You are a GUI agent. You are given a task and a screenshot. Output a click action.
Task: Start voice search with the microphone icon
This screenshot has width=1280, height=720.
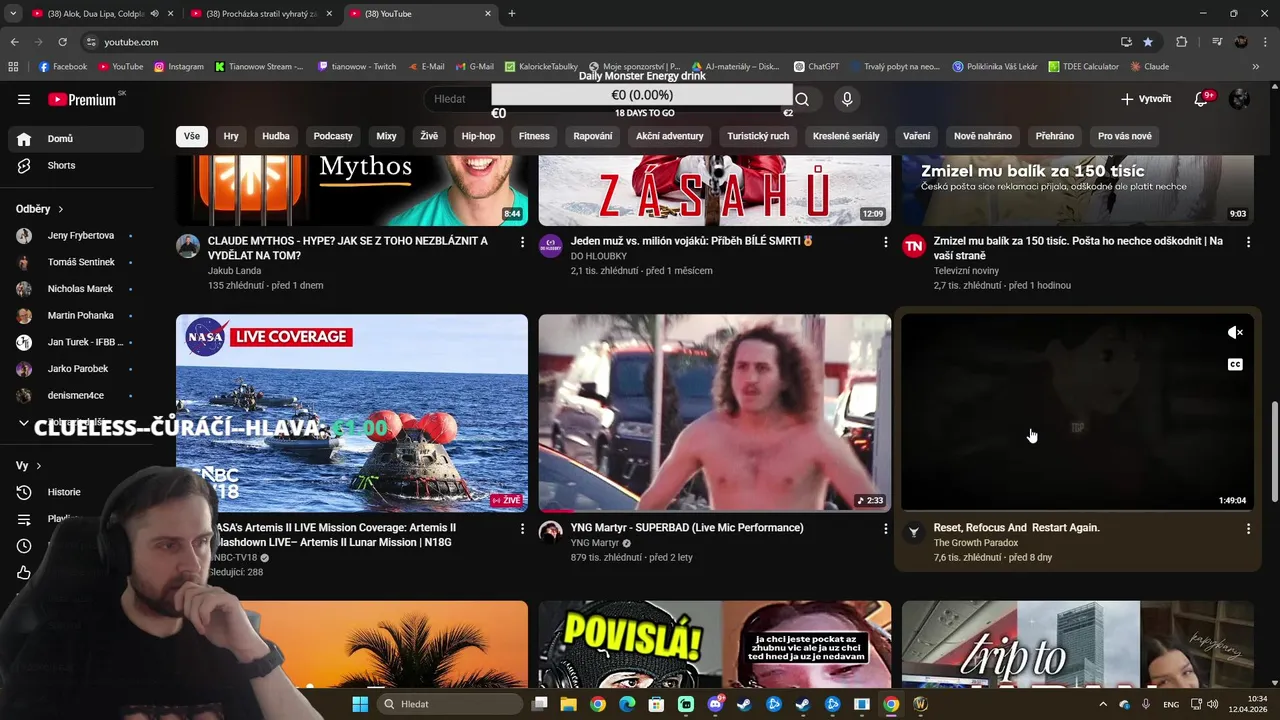pos(847,99)
